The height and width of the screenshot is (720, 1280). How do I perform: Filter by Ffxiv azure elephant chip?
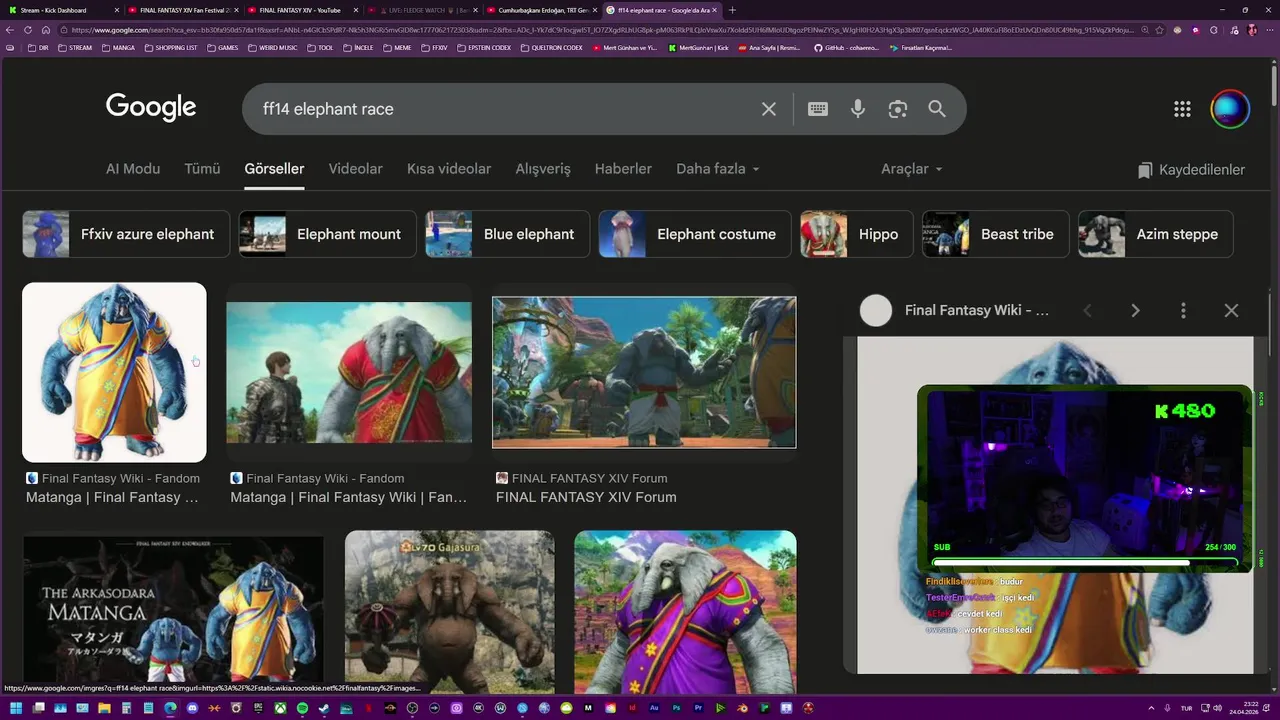[x=126, y=234]
